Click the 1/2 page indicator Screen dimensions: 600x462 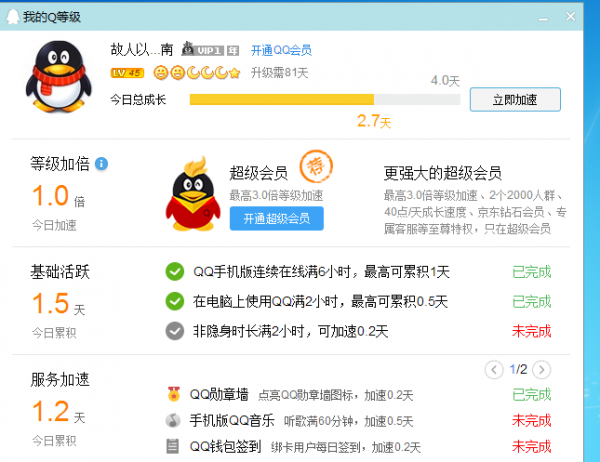pyautogui.click(x=518, y=369)
